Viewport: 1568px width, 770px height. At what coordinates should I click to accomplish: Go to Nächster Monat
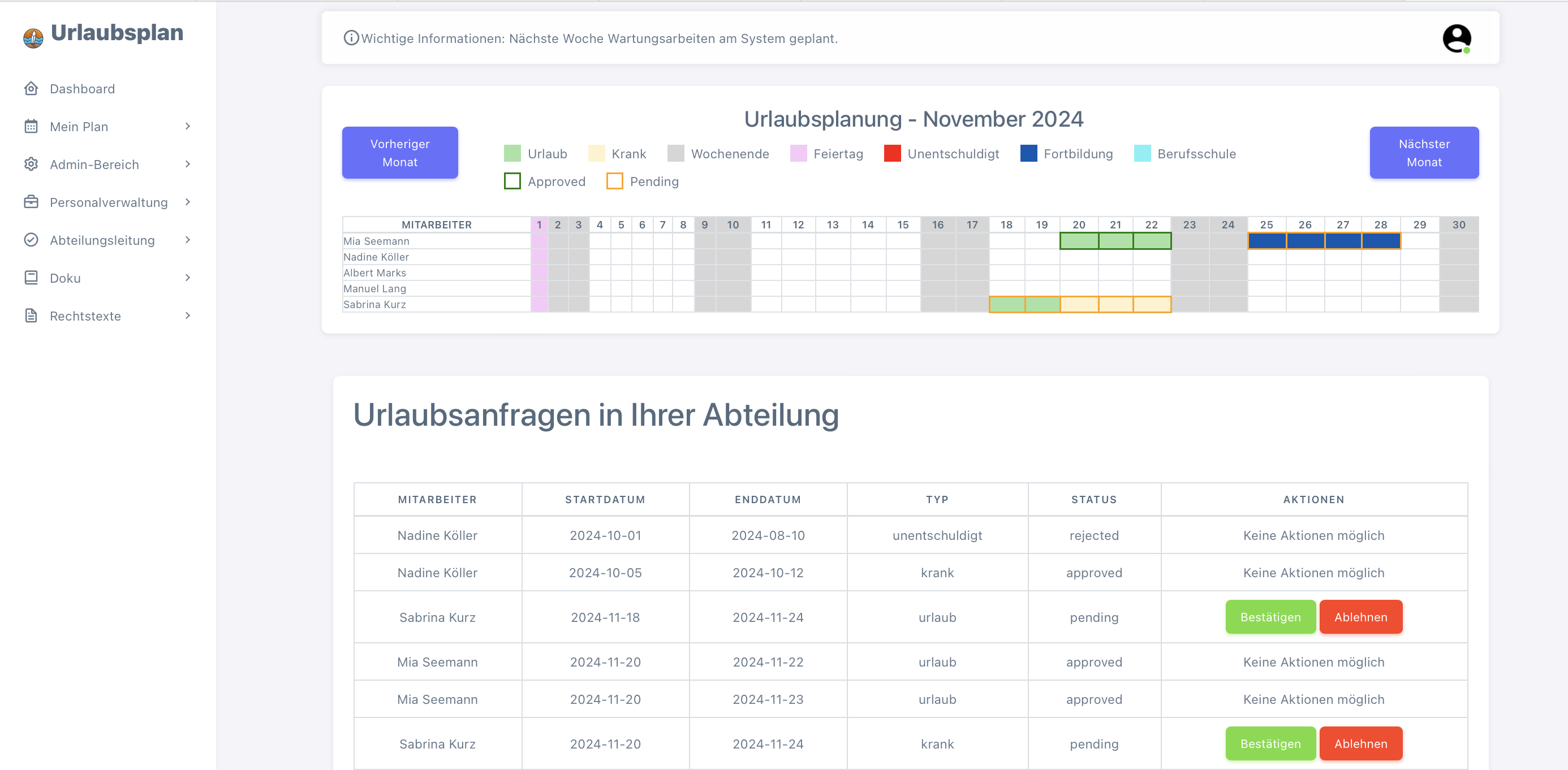pos(1424,153)
